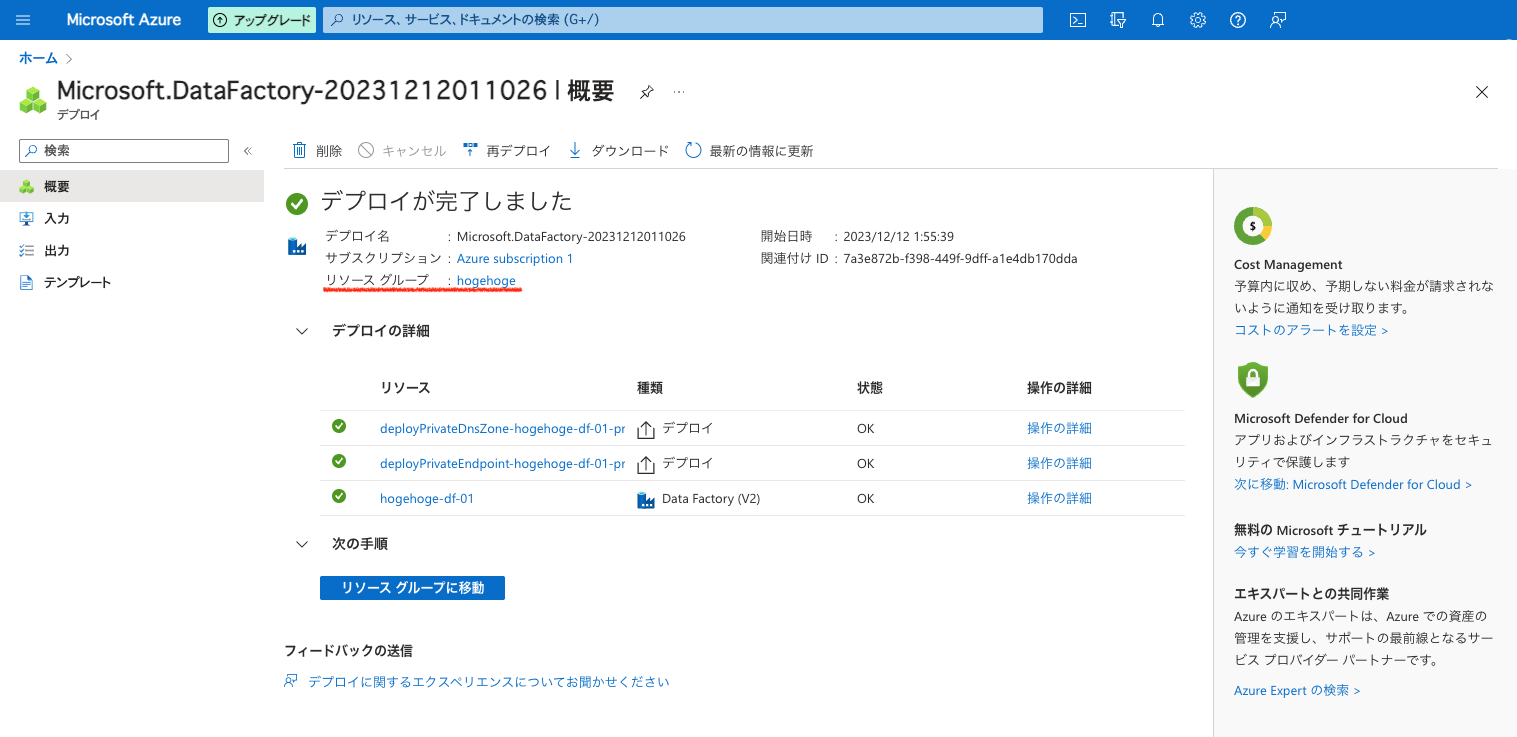This screenshot has width=1517, height=737.
Task: Select 概要 in the left menu
Action: [x=132, y=186]
